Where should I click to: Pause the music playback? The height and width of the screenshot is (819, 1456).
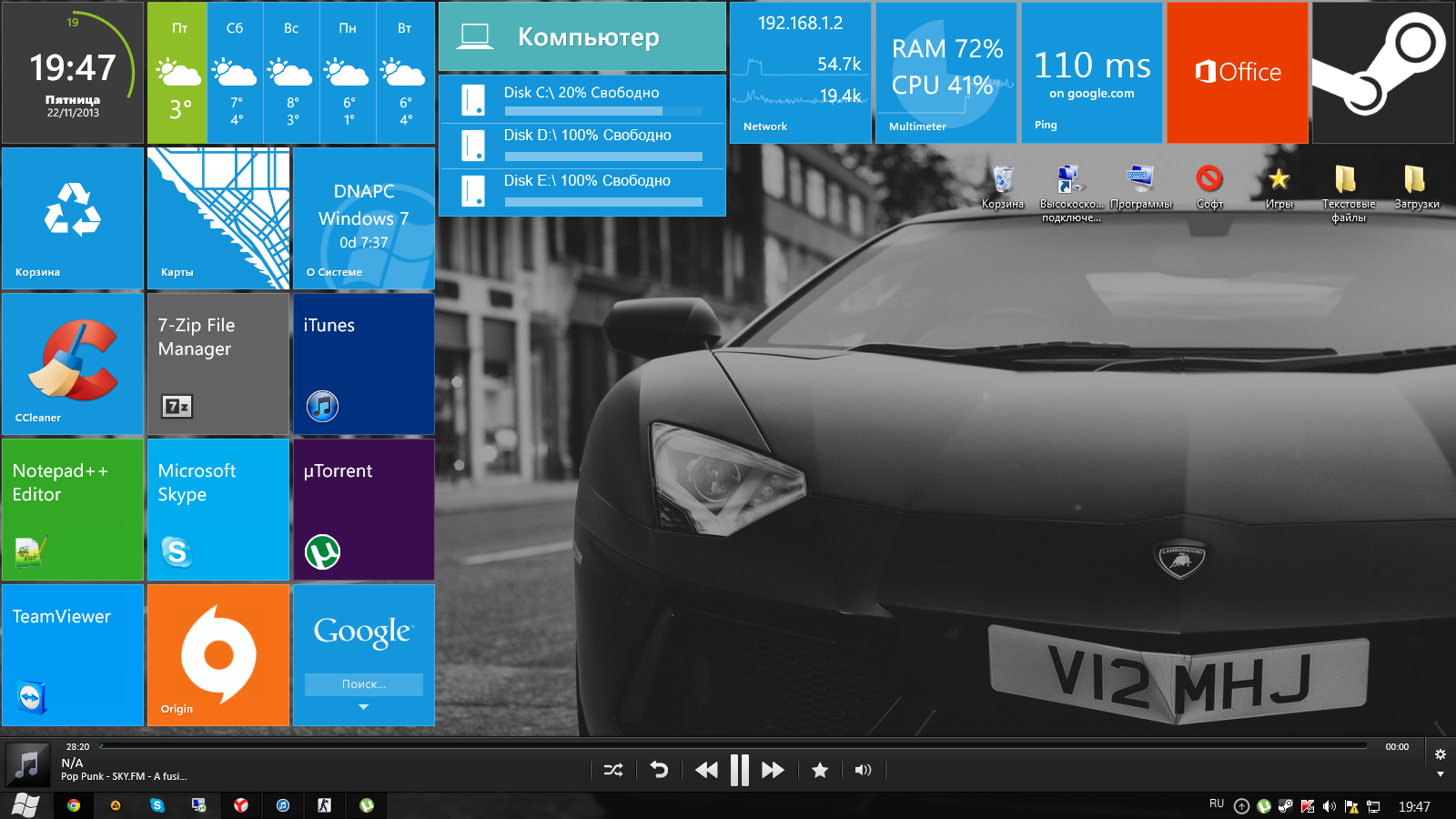coord(740,770)
